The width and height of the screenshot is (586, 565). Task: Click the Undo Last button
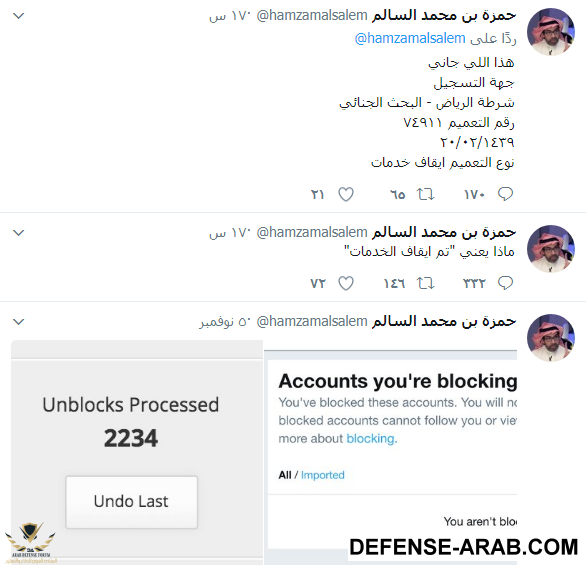pos(132,502)
